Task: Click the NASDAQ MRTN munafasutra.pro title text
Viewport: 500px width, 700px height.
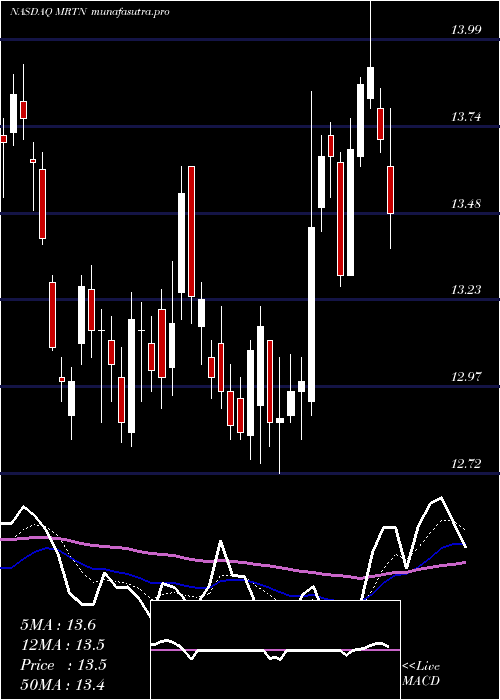Action: [89, 12]
